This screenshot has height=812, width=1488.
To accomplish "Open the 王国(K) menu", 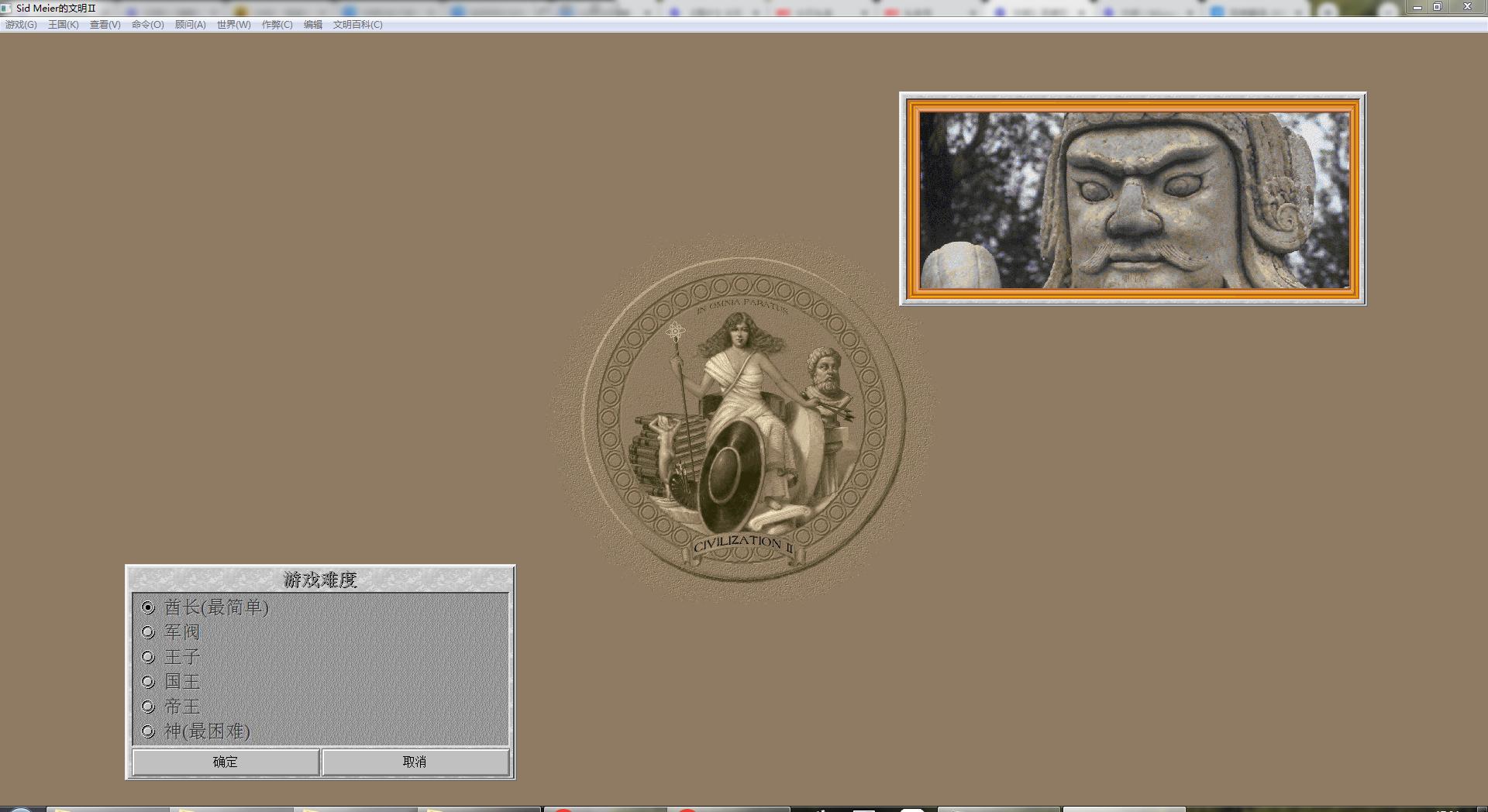I will [x=63, y=25].
